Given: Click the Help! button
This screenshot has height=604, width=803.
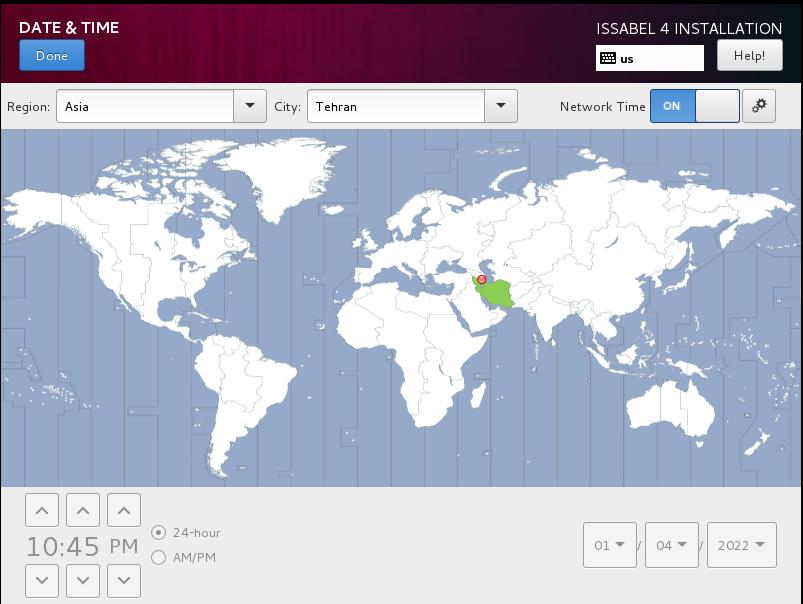Looking at the screenshot, I should coord(749,56).
